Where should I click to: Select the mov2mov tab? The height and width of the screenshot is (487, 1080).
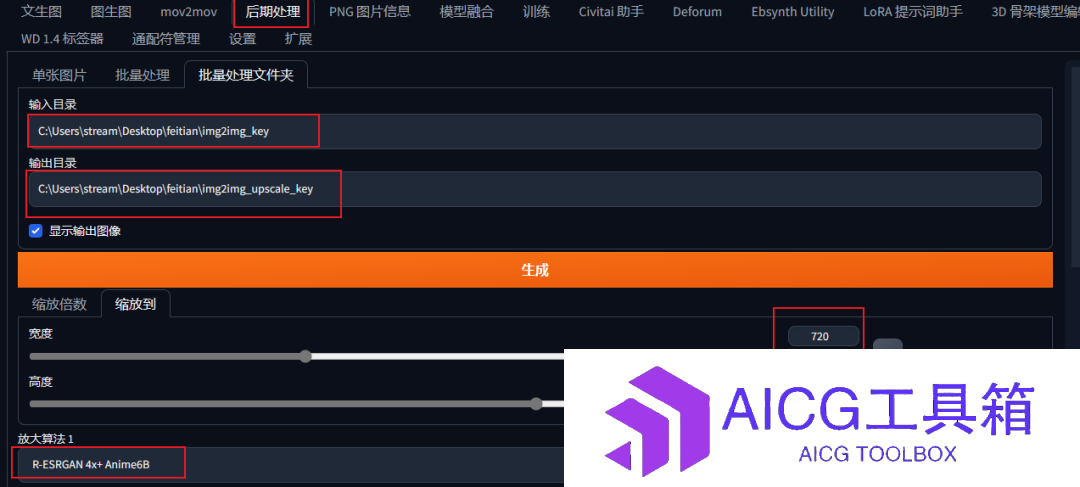187,12
